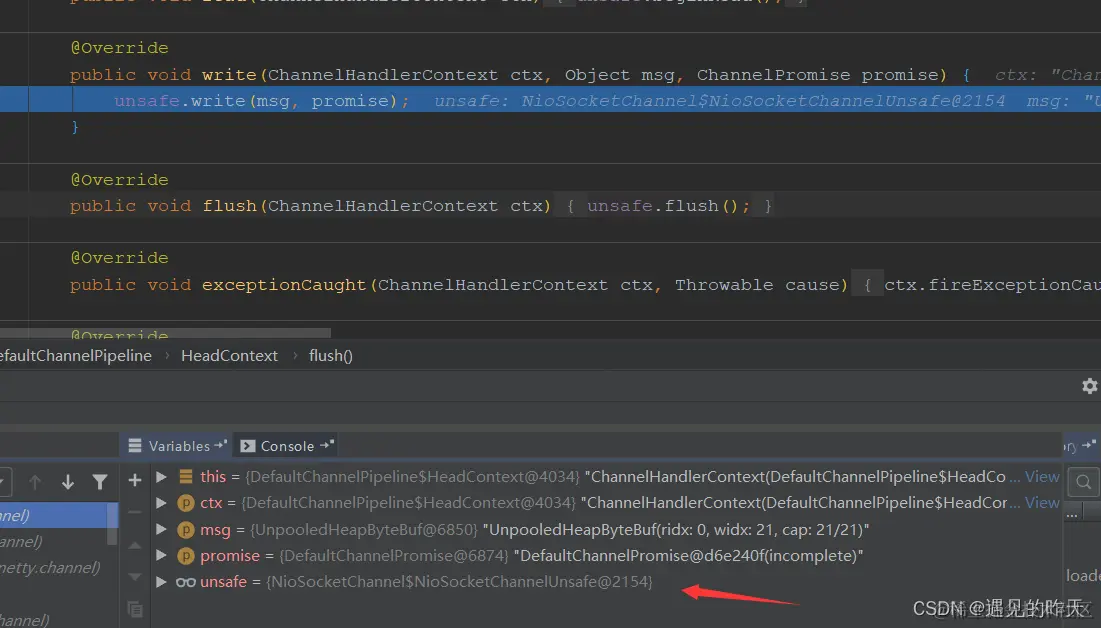Click the frames filter funnel icon

click(100, 482)
